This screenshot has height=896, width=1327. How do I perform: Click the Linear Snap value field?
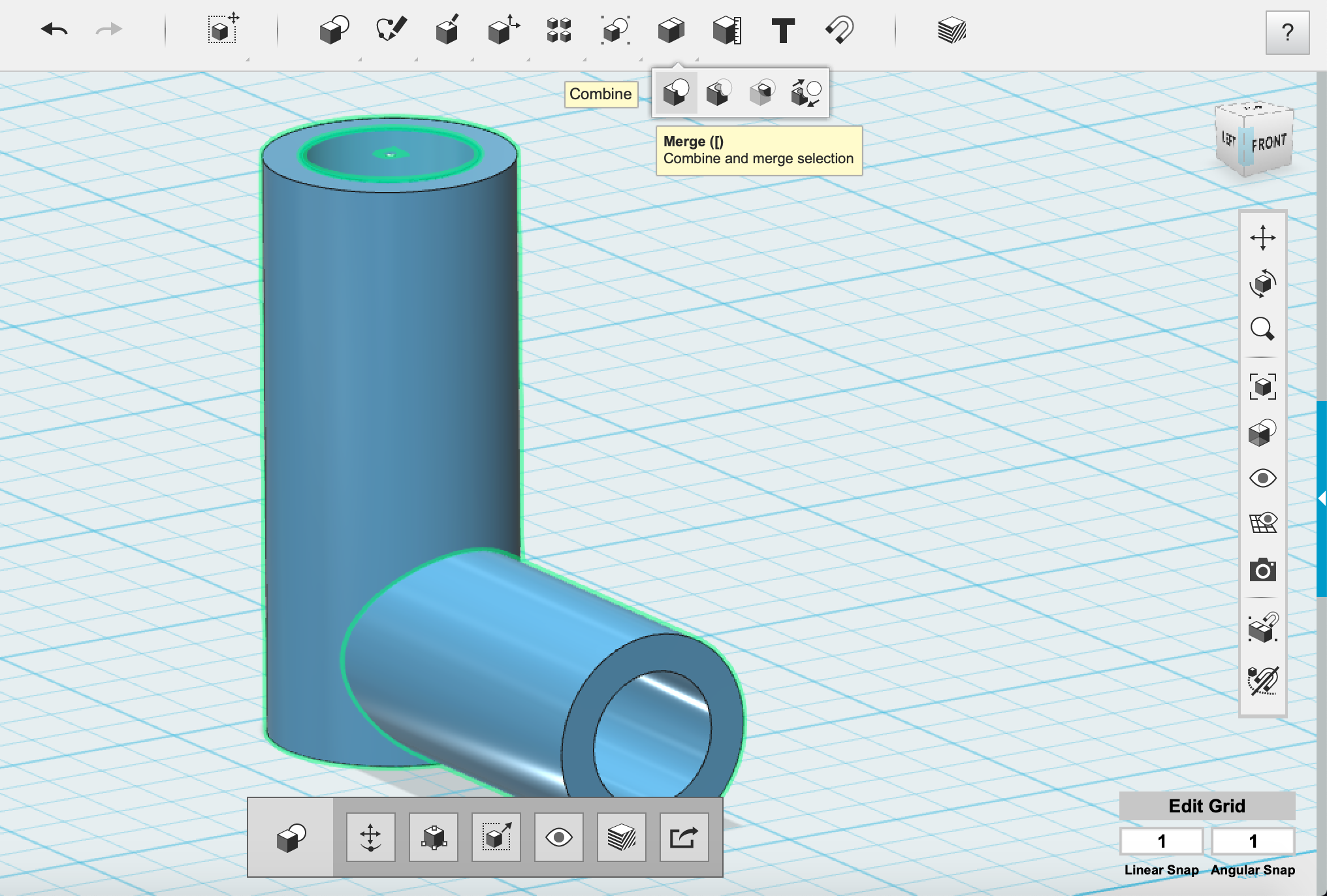click(x=1161, y=841)
